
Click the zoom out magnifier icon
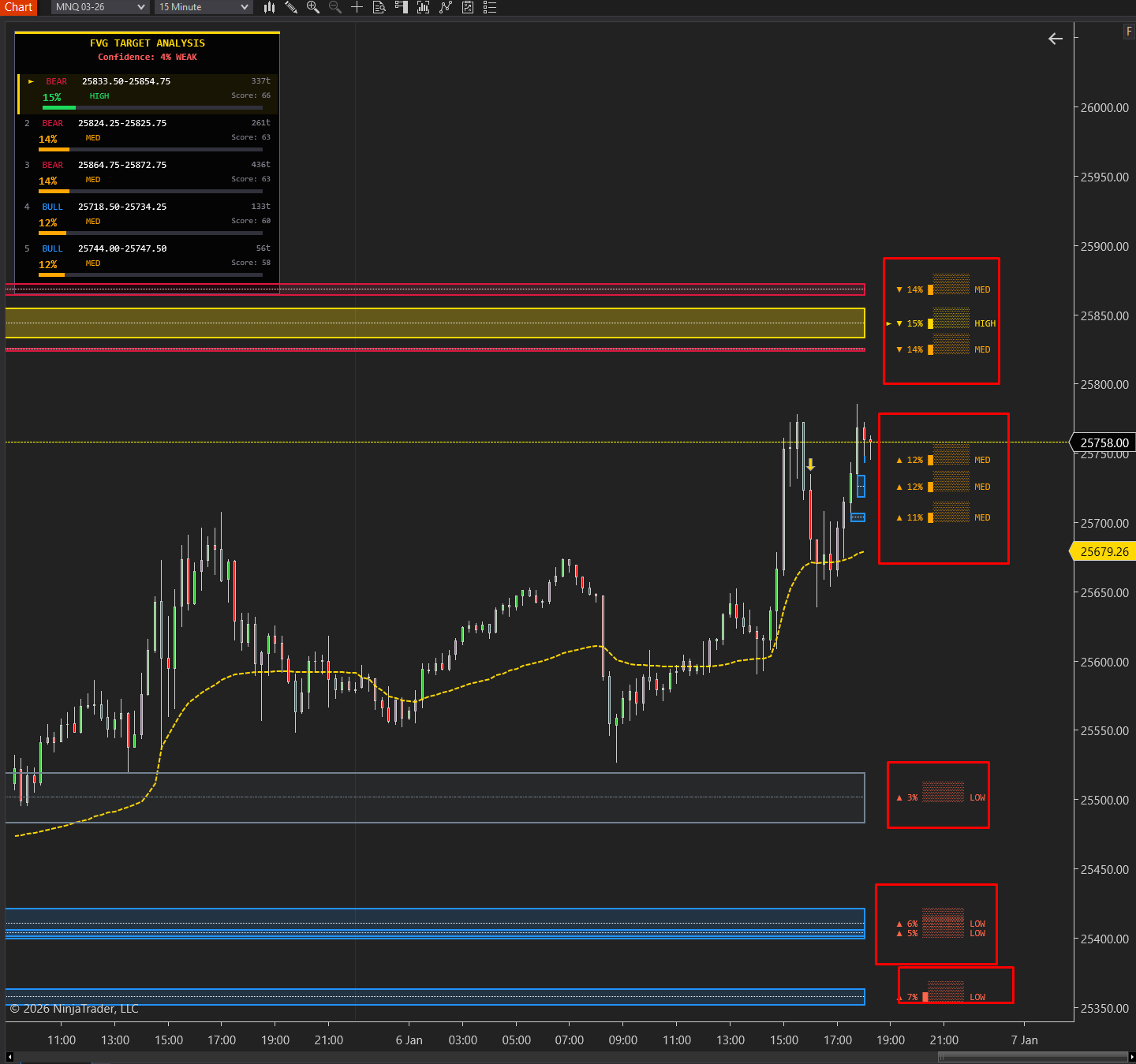[335, 7]
